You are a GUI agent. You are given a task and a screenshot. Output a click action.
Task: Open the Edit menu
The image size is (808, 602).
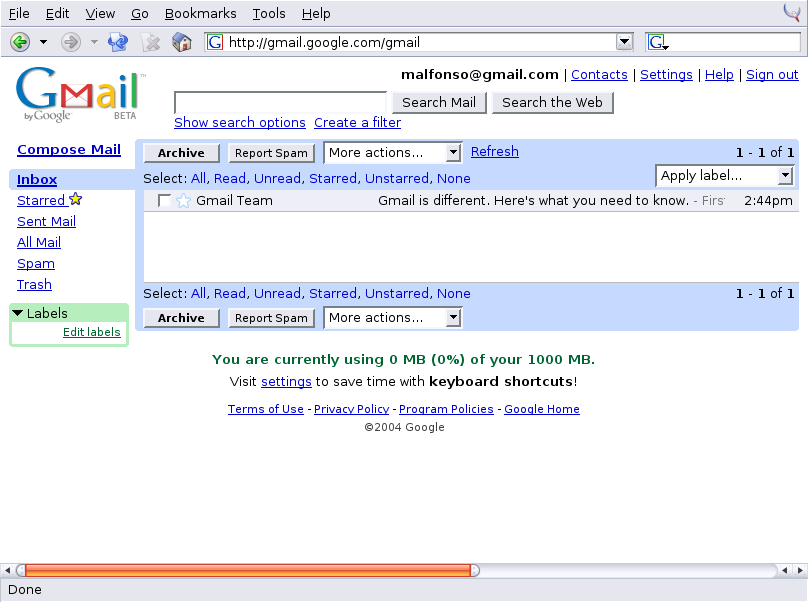point(57,13)
